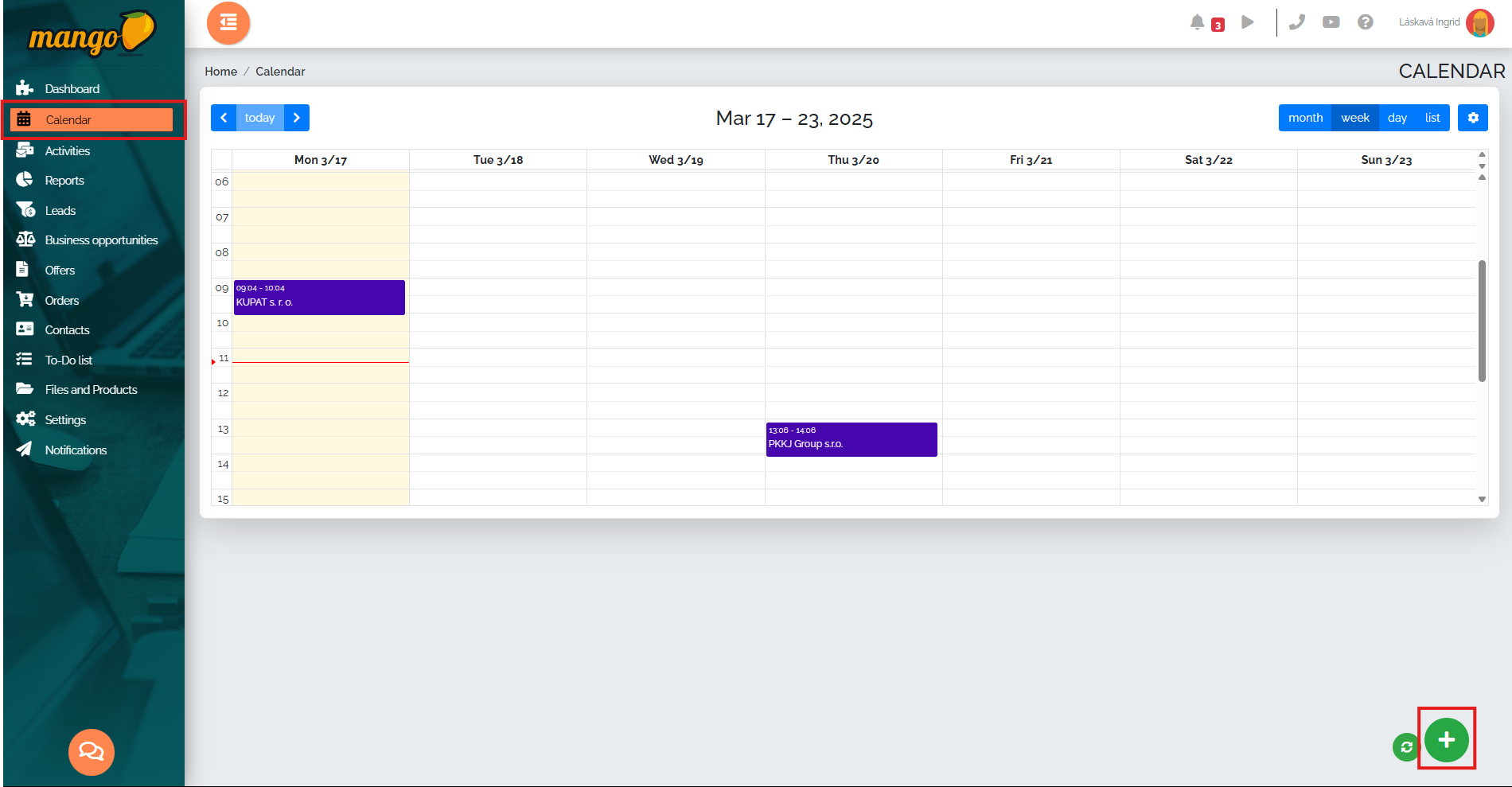This screenshot has width=1512, height=787.
Task: Open Contacts menu item
Action: 67,330
